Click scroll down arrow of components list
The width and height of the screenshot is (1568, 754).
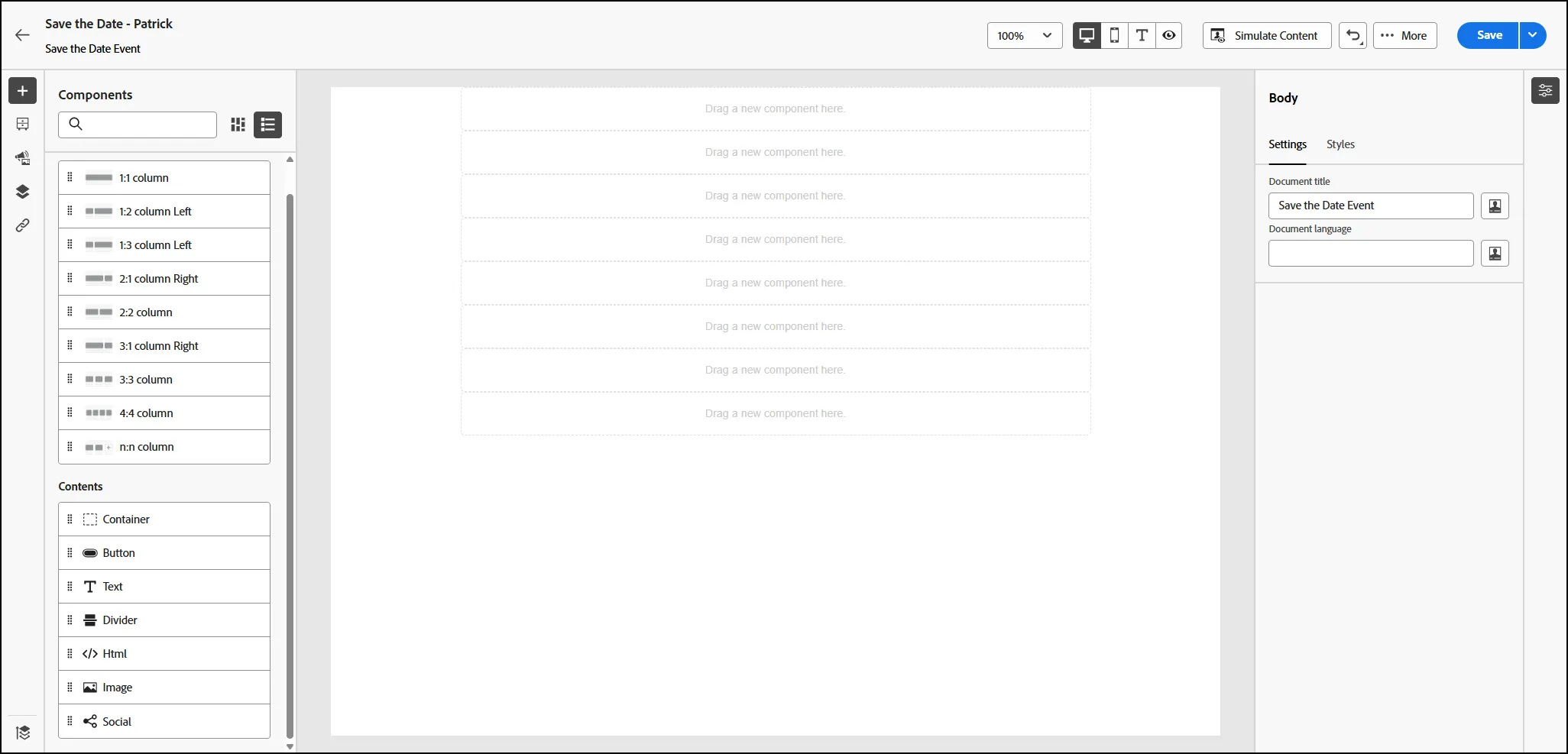tap(290, 746)
